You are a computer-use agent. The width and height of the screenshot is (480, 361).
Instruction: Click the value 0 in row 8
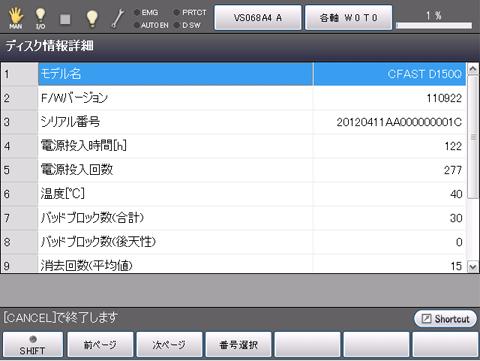(459, 242)
